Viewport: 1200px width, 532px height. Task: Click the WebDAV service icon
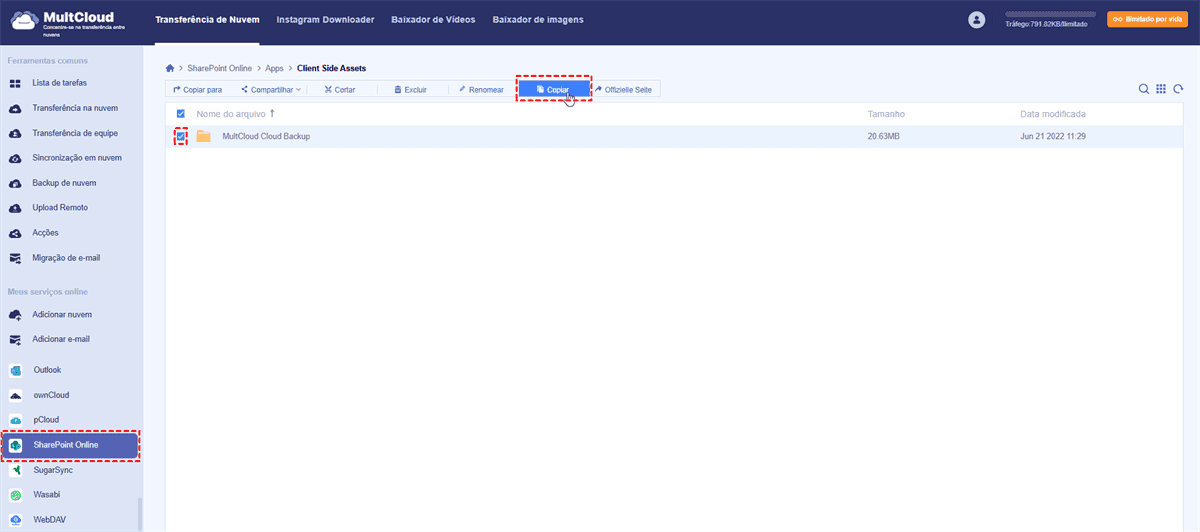click(x=16, y=520)
